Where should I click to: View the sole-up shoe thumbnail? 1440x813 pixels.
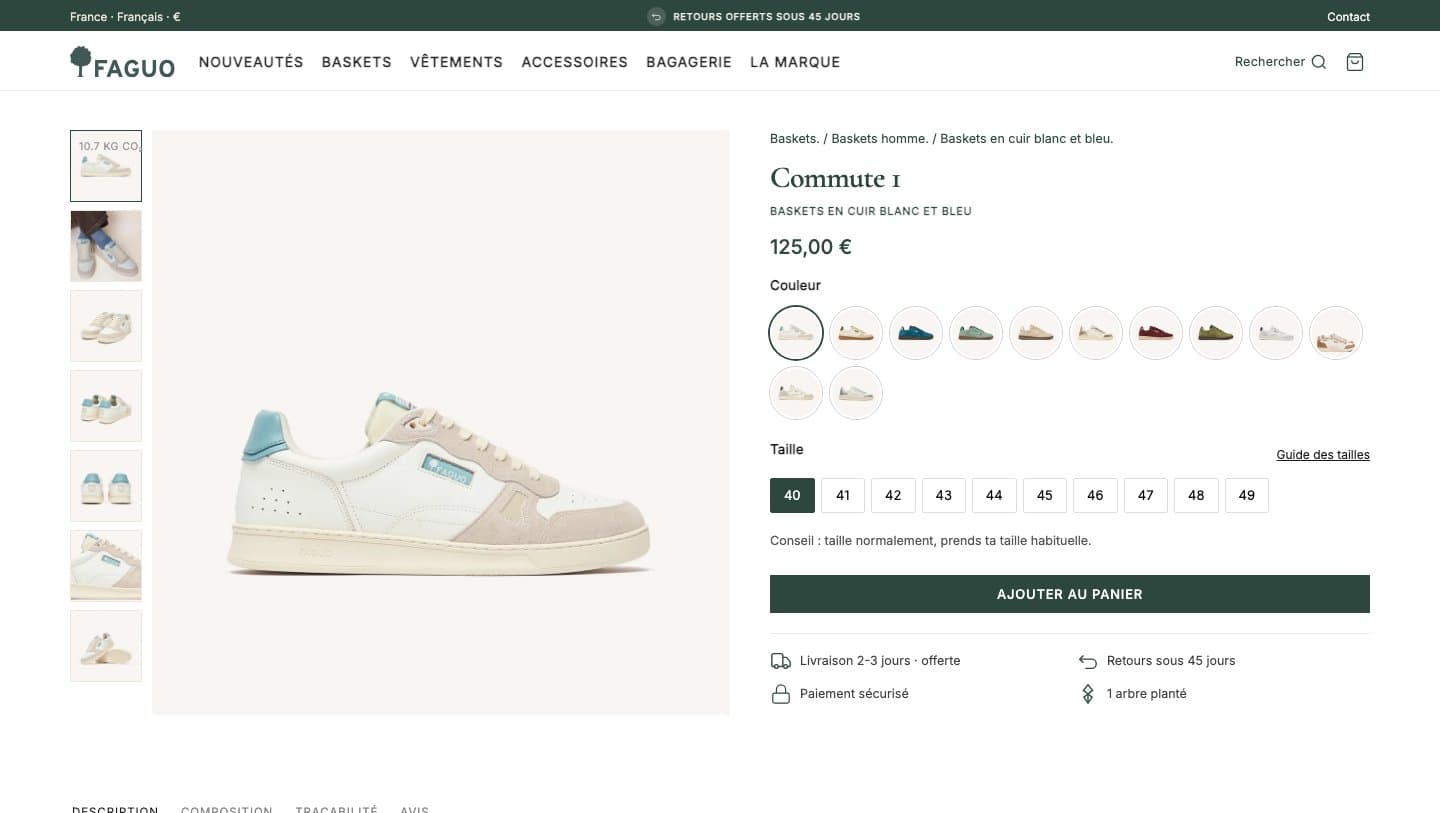106,646
